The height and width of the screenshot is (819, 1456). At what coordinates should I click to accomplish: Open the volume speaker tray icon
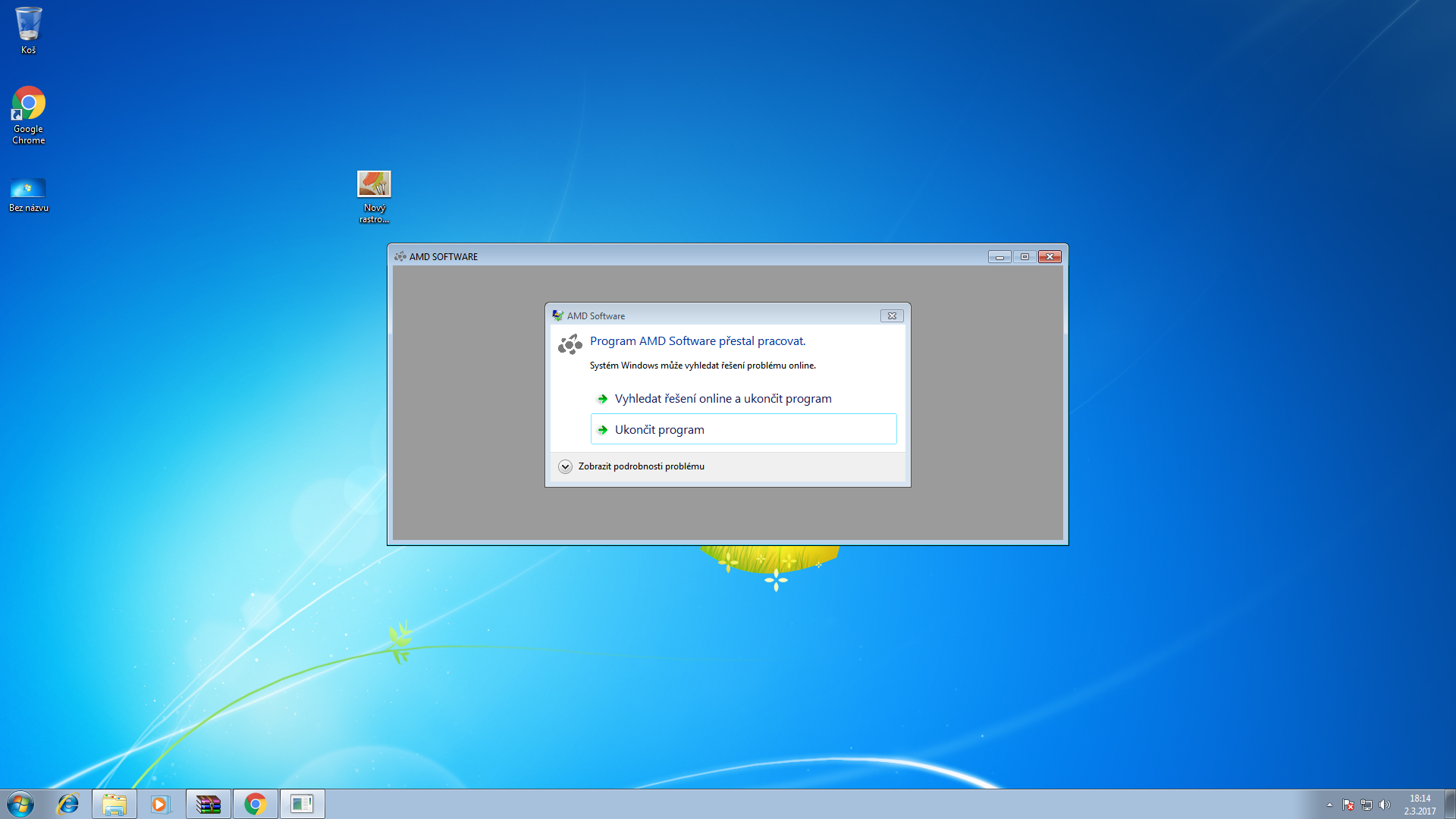click(x=1385, y=805)
